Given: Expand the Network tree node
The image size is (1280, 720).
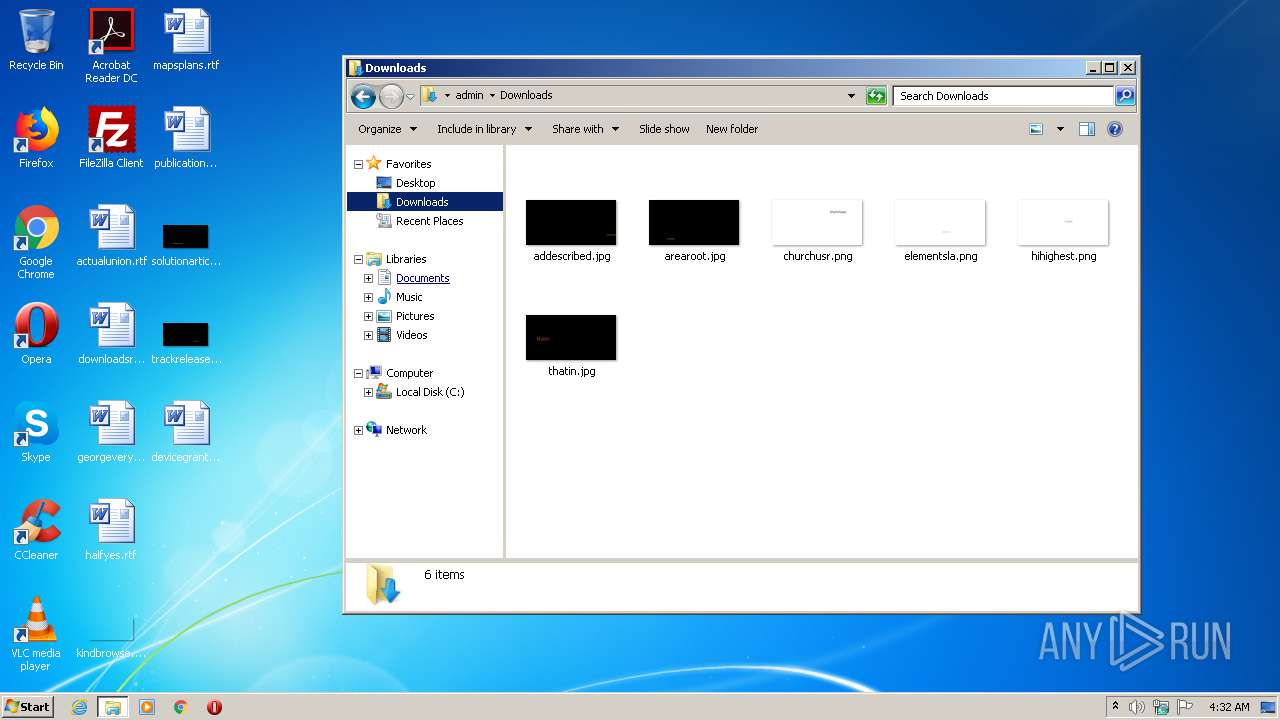Looking at the screenshot, I should [358, 430].
